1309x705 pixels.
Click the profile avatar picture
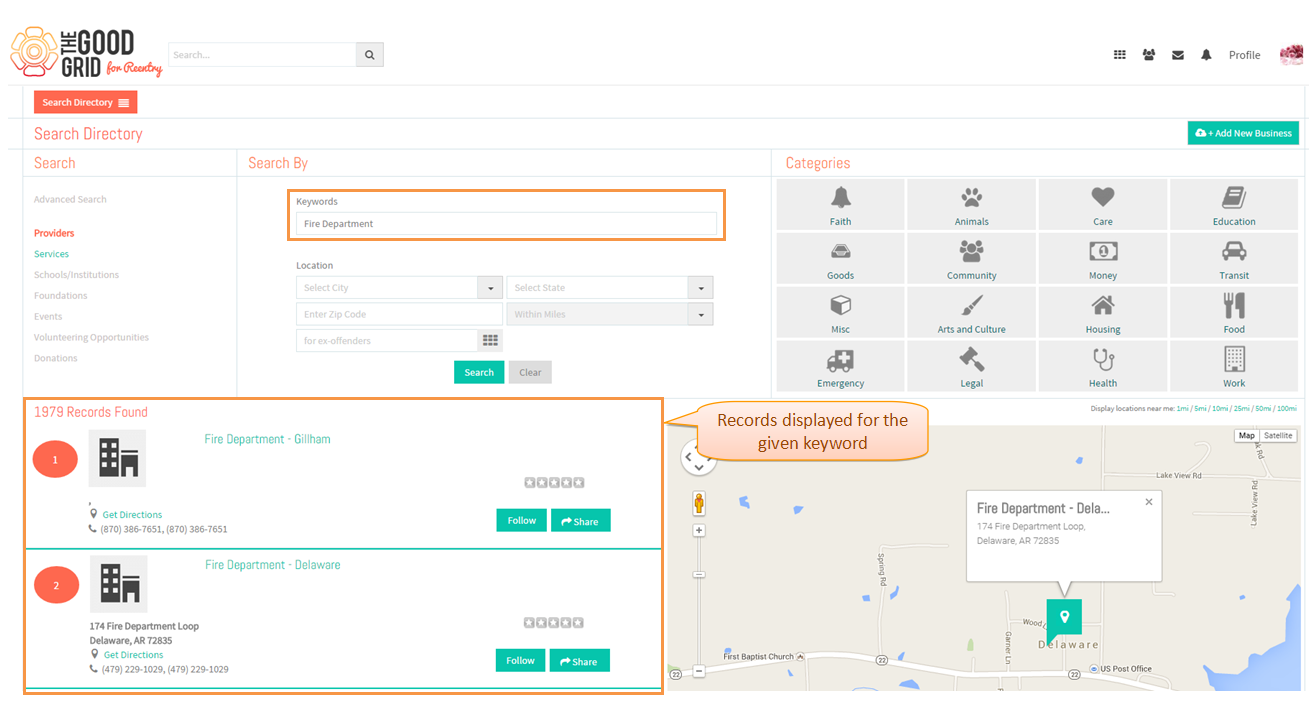(1291, 54)
